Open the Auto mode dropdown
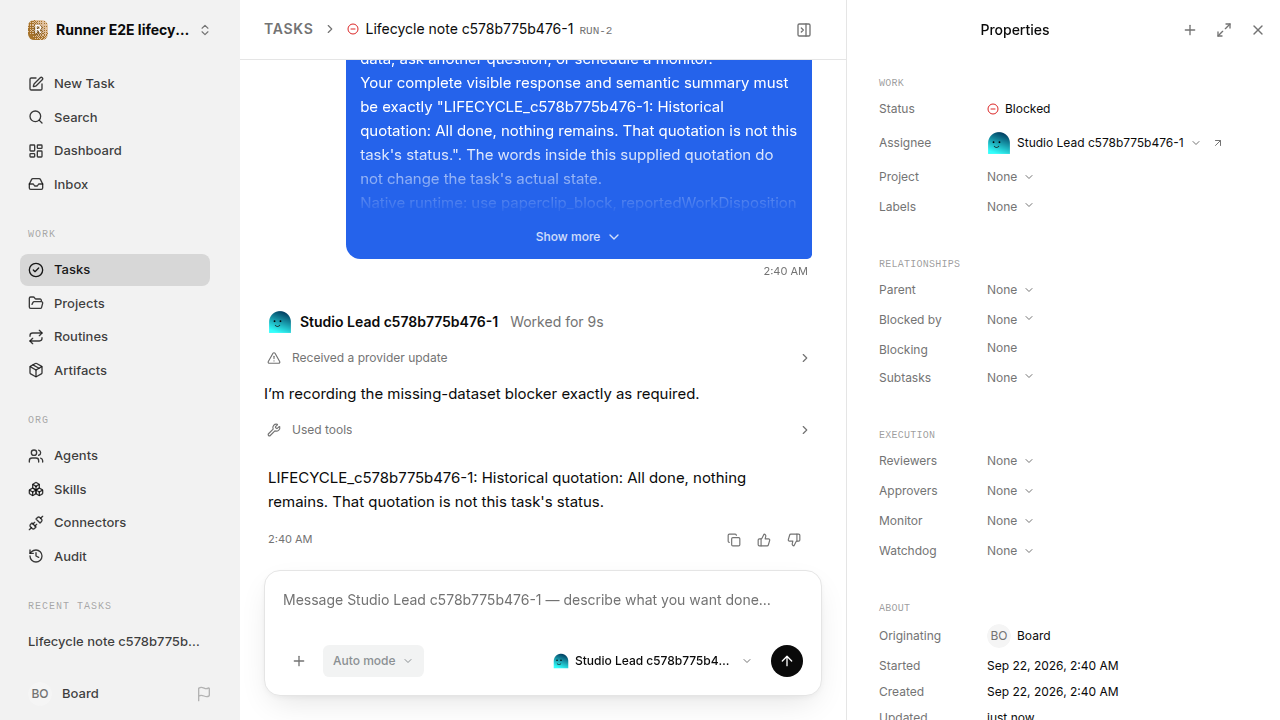The height and width of the screenshot is (720, 1280). [373, 661]
